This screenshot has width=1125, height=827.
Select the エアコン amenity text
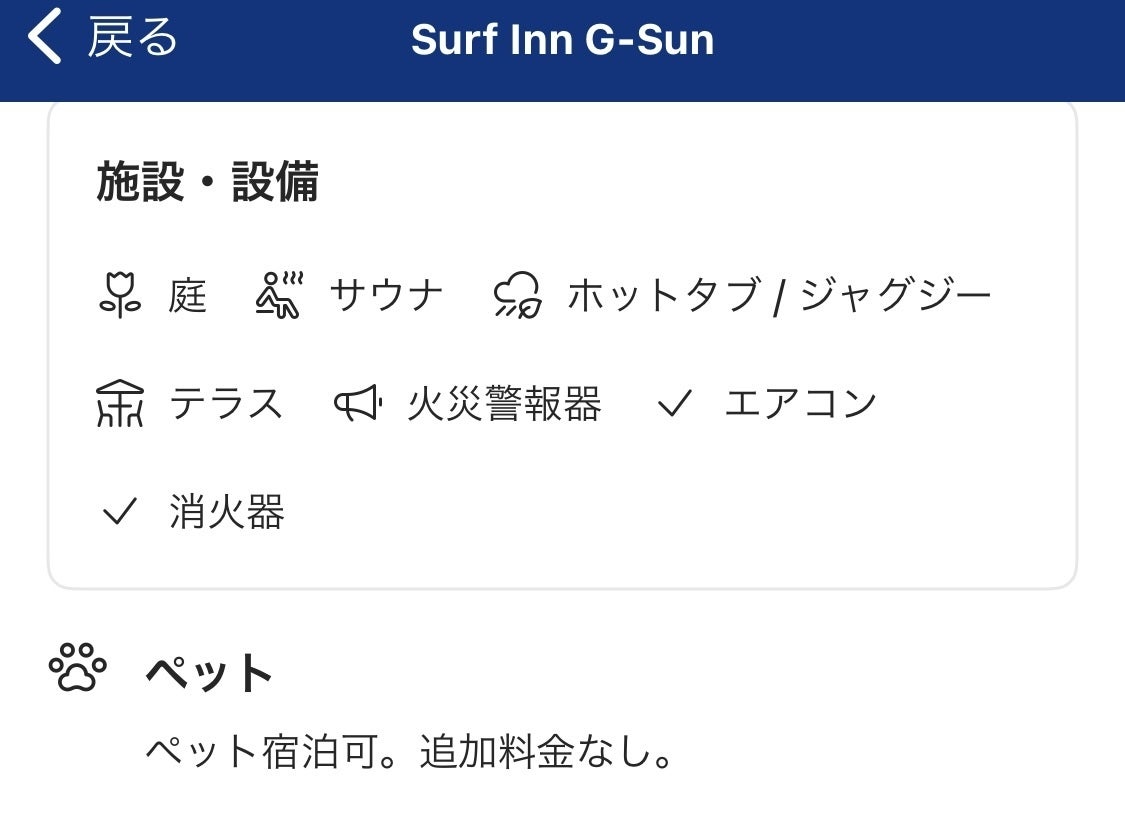(x=800, y=405)
